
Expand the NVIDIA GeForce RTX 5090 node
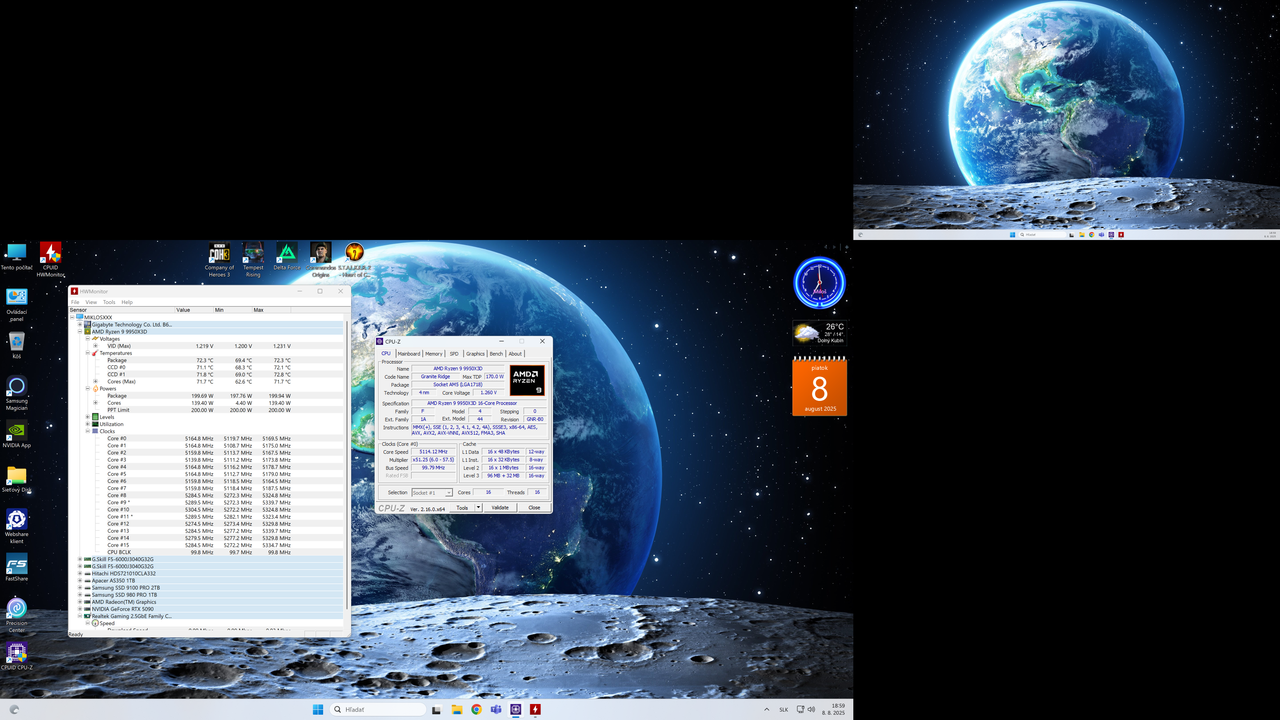(80, 609)
